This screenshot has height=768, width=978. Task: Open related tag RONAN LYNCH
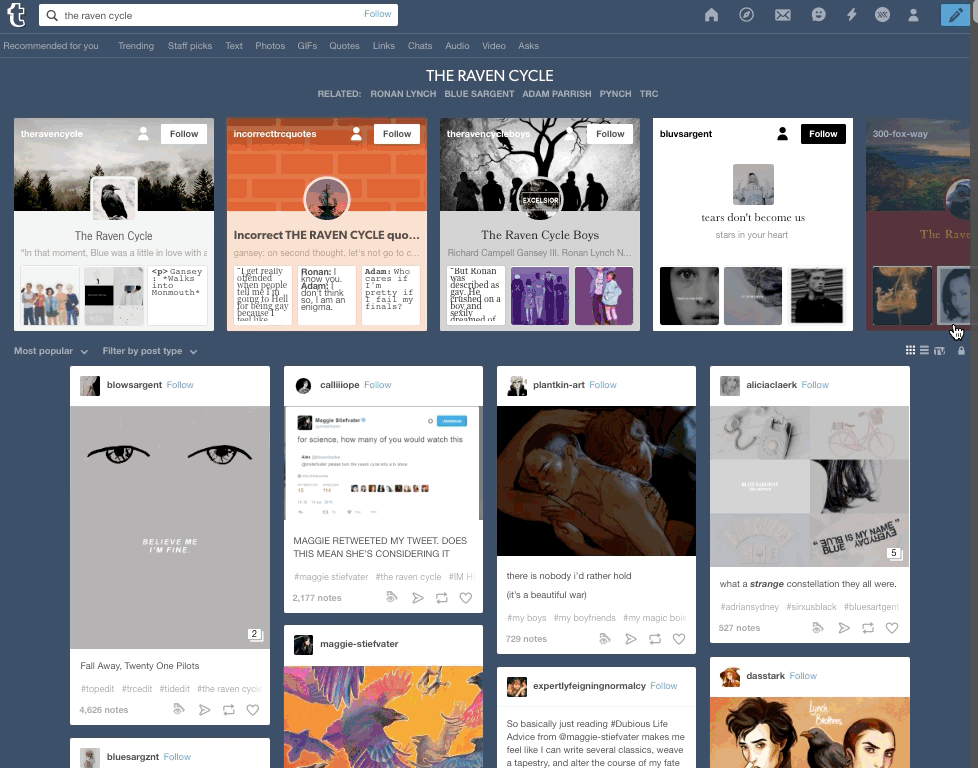click(403, 94)
